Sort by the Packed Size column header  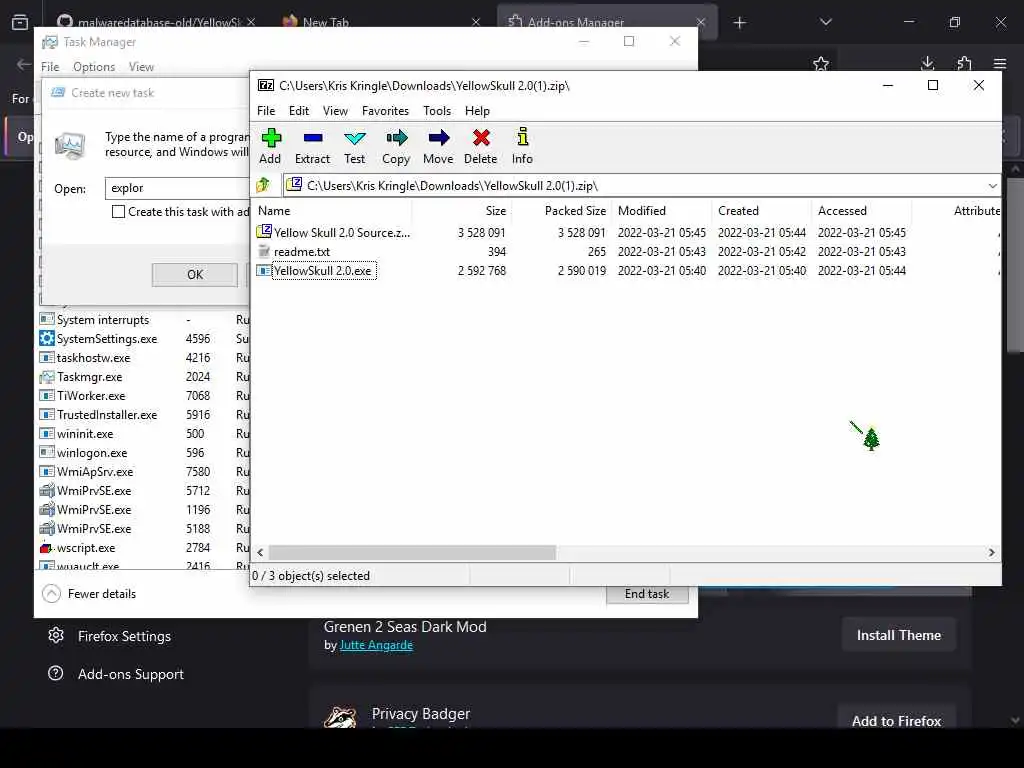coord(562,210)
